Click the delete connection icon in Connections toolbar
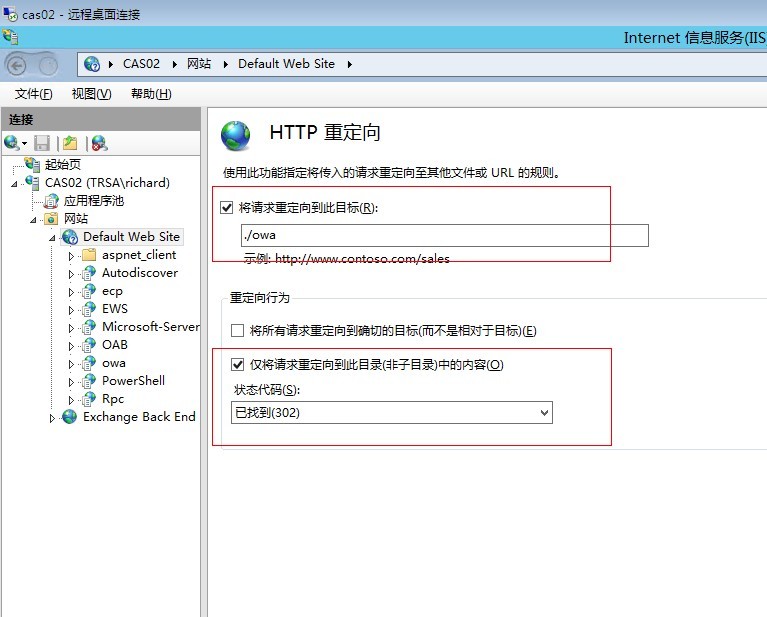This screenshot has height=617, width=767. coord(99,143)
